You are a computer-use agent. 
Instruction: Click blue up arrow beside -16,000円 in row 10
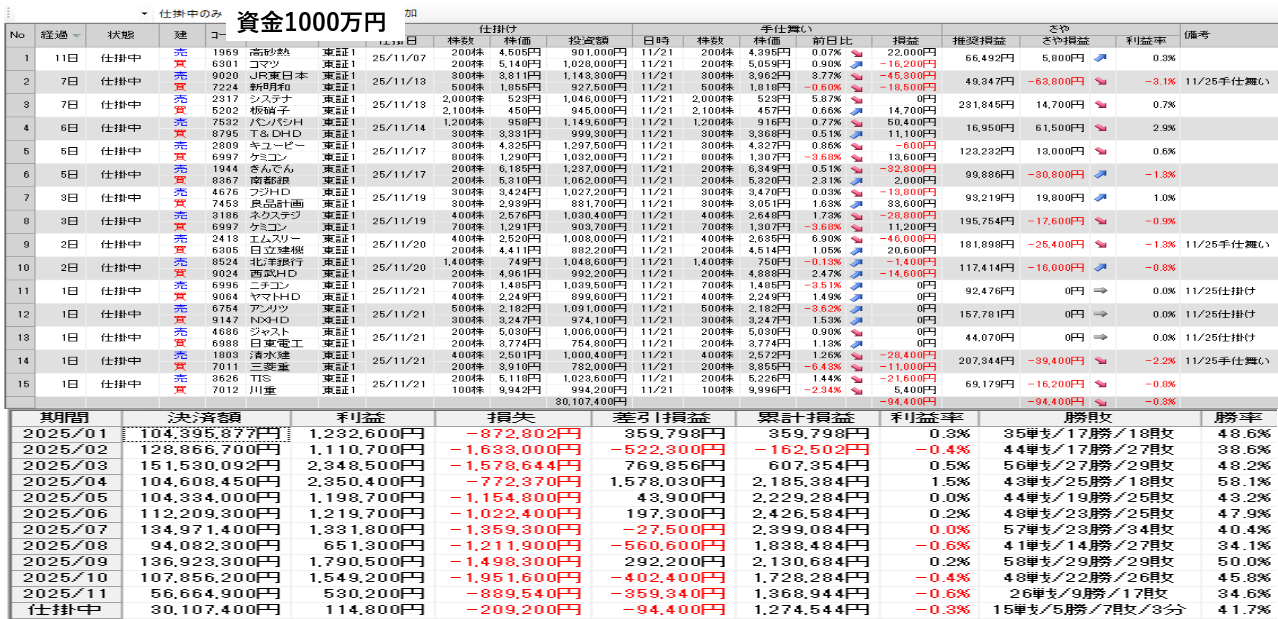click(1101, 268)
